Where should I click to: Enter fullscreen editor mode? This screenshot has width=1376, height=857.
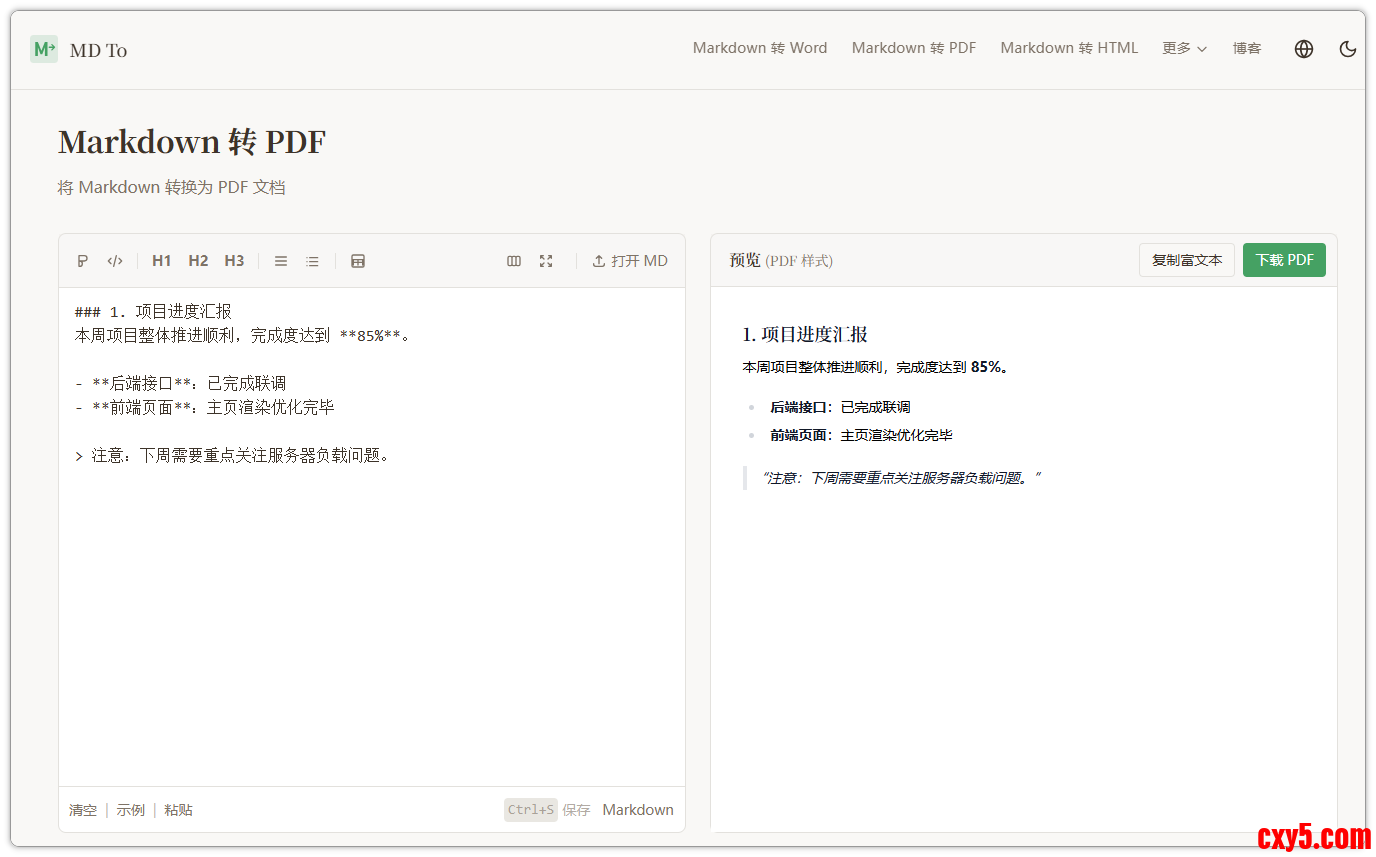coord(546,261)
